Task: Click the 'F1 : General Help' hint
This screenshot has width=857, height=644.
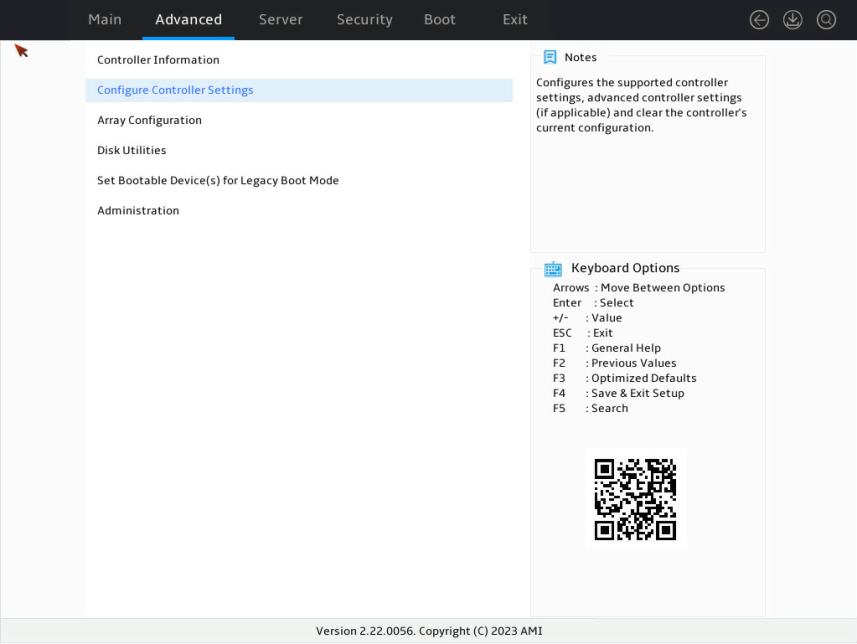Action: pyautogui.click(x=607, y=348)
